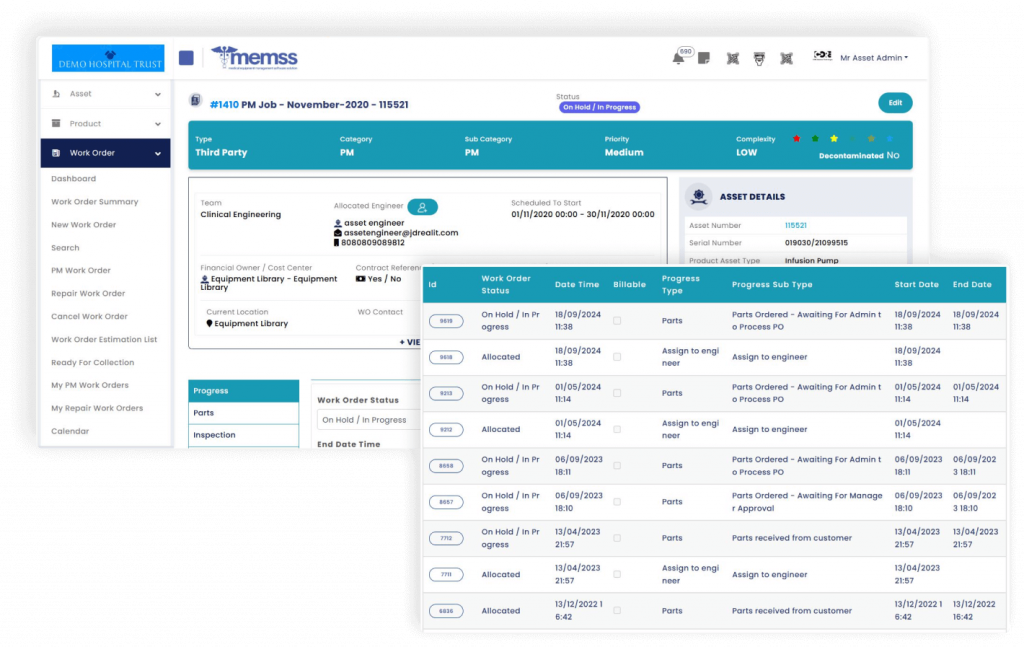This screenshot has height=647, width=1024.
Task: Click the Work Order sidebar icon
Action: [x=56, y=153]
